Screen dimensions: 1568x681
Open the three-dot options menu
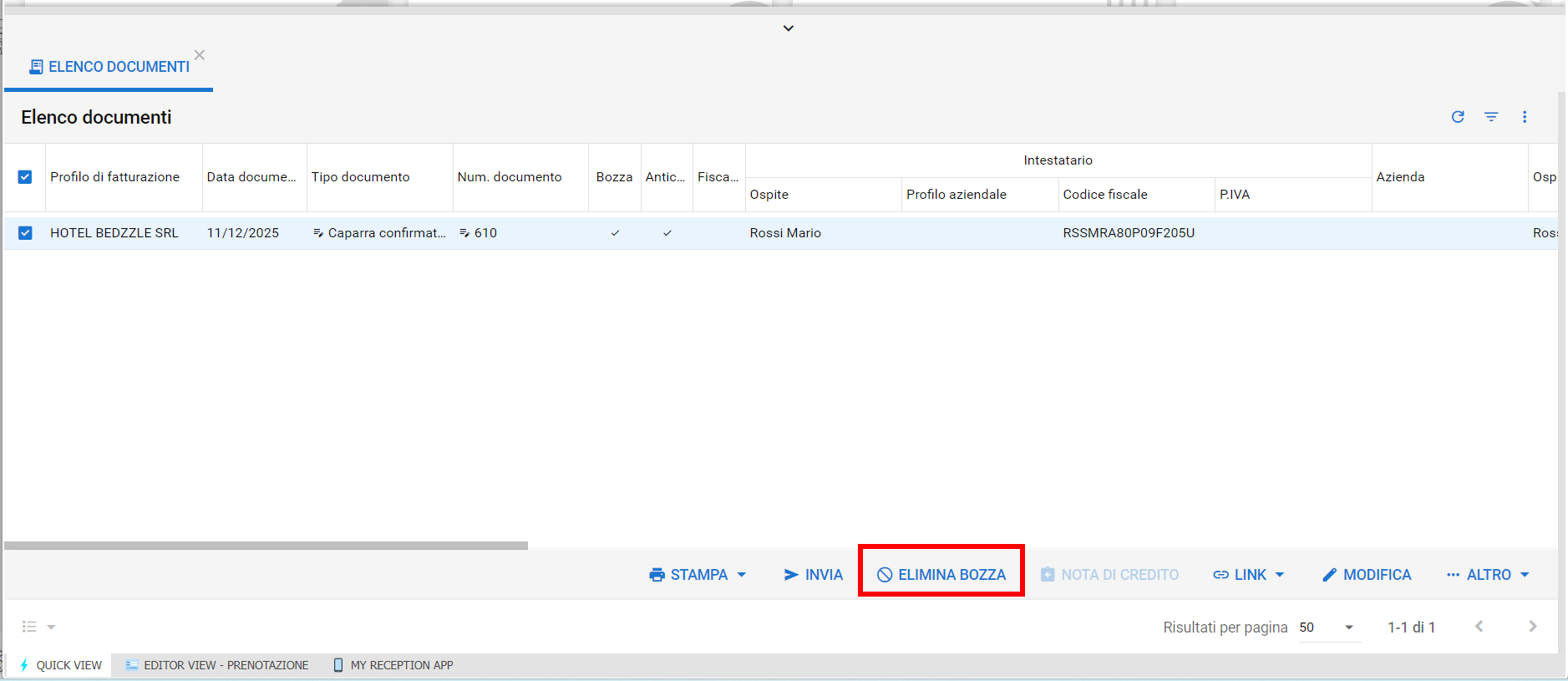[1525, 117]
